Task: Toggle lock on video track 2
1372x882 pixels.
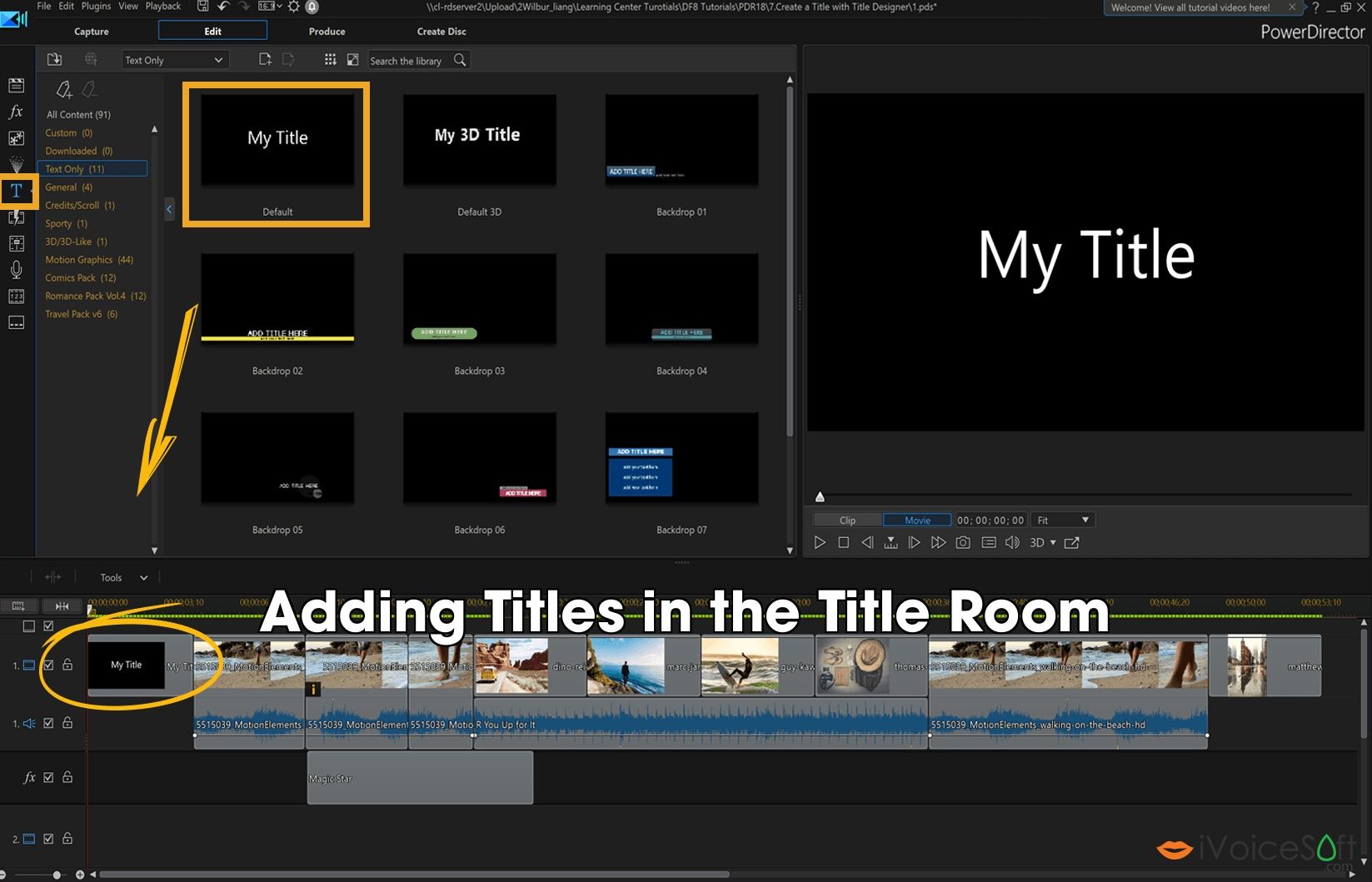Action: [x=67, y=839]
